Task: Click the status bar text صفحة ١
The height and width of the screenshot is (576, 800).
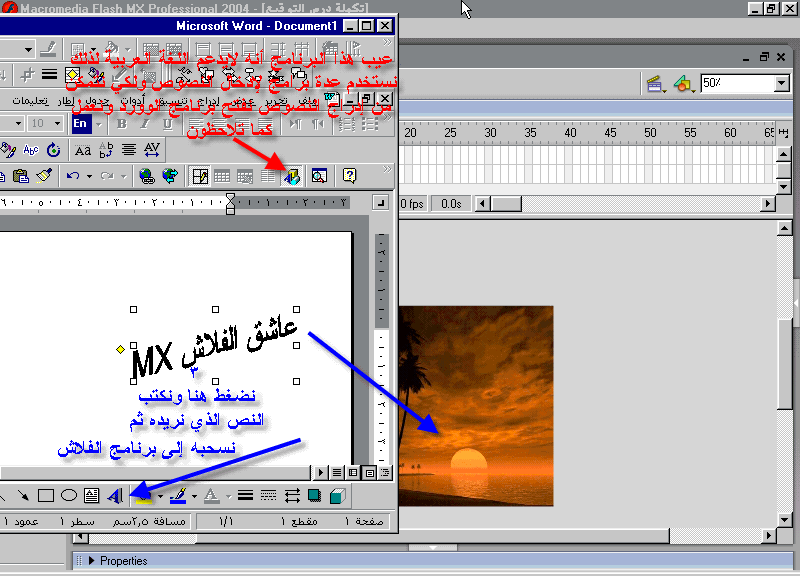Action: point(364,521)
